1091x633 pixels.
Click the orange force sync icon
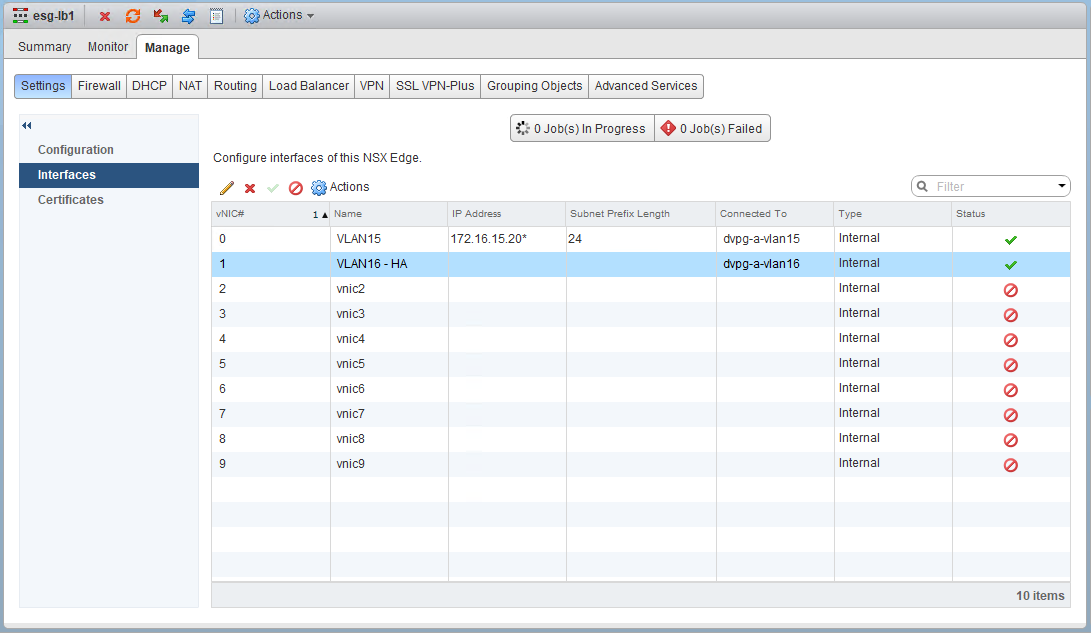pyautogui.click(x=132, y=16)
